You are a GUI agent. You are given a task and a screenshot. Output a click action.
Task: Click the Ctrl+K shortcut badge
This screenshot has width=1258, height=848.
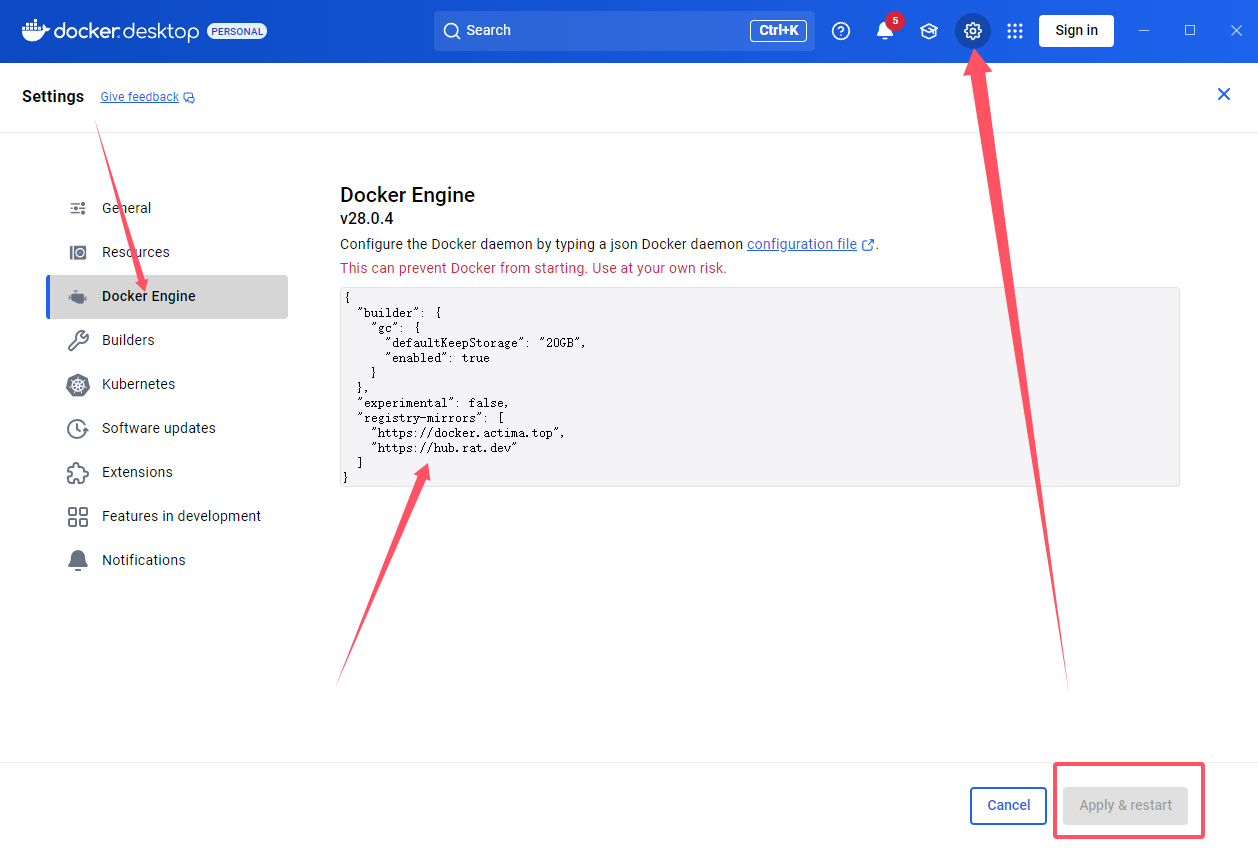(778, 31)
